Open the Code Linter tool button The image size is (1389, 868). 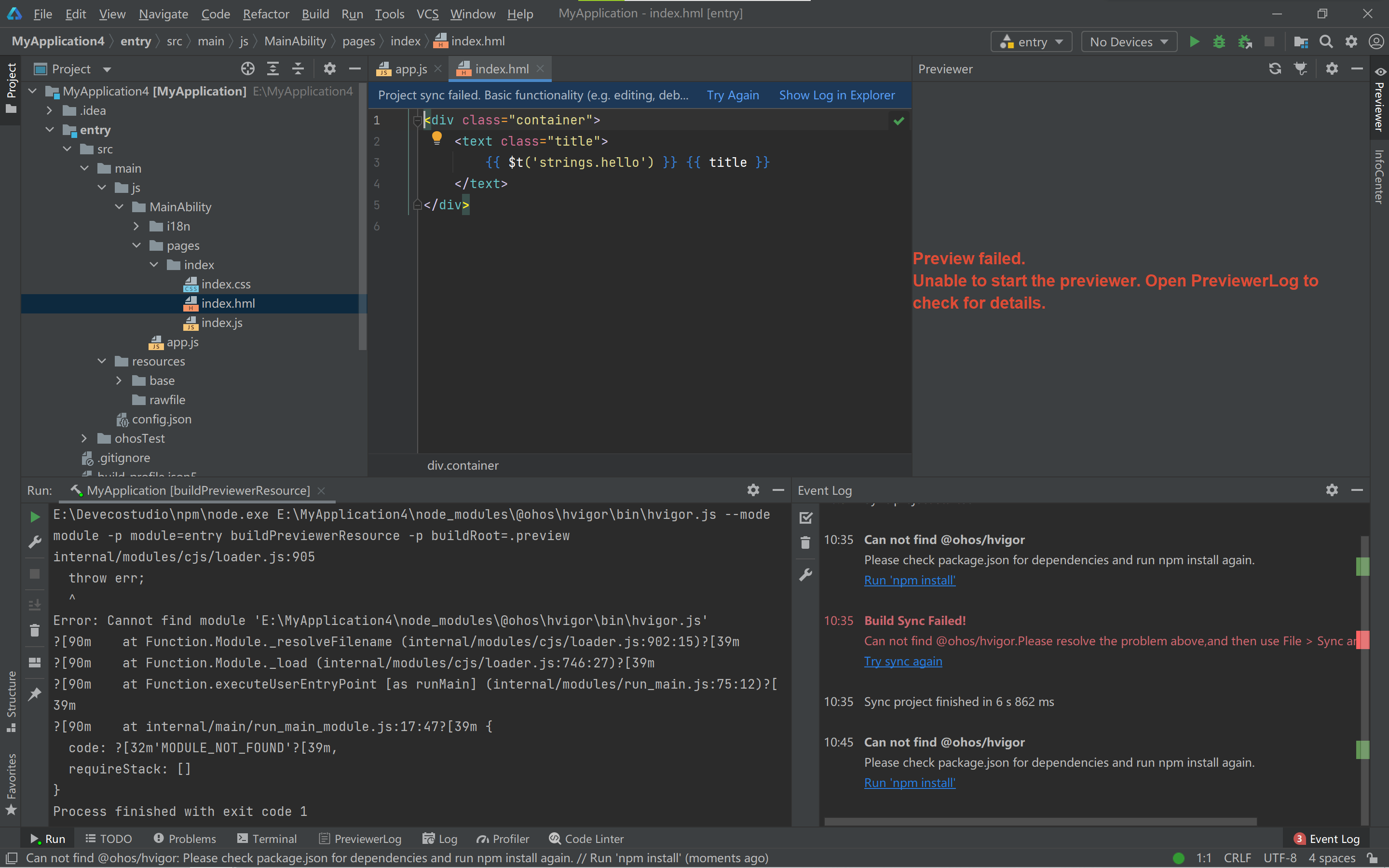pyautogui.click(x=586, y=839)
